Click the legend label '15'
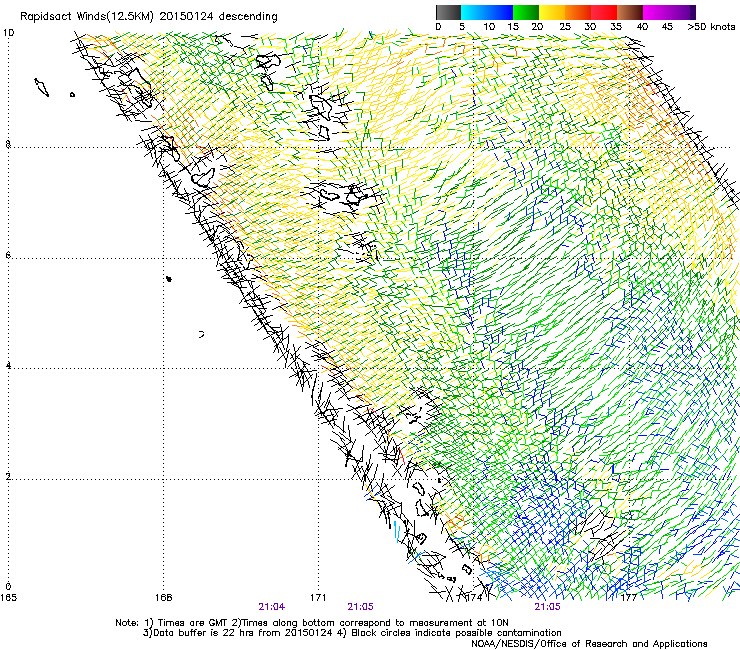Screen dimensions: 740x650 [513, 27]
